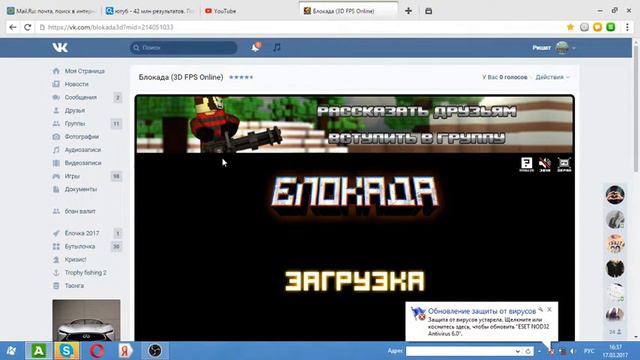
Task: Expand the user profile menu arrow
Action: pos(574,48)
